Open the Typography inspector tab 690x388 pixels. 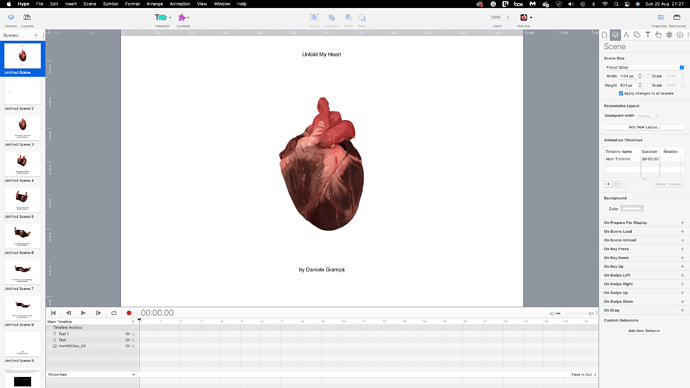648,35
